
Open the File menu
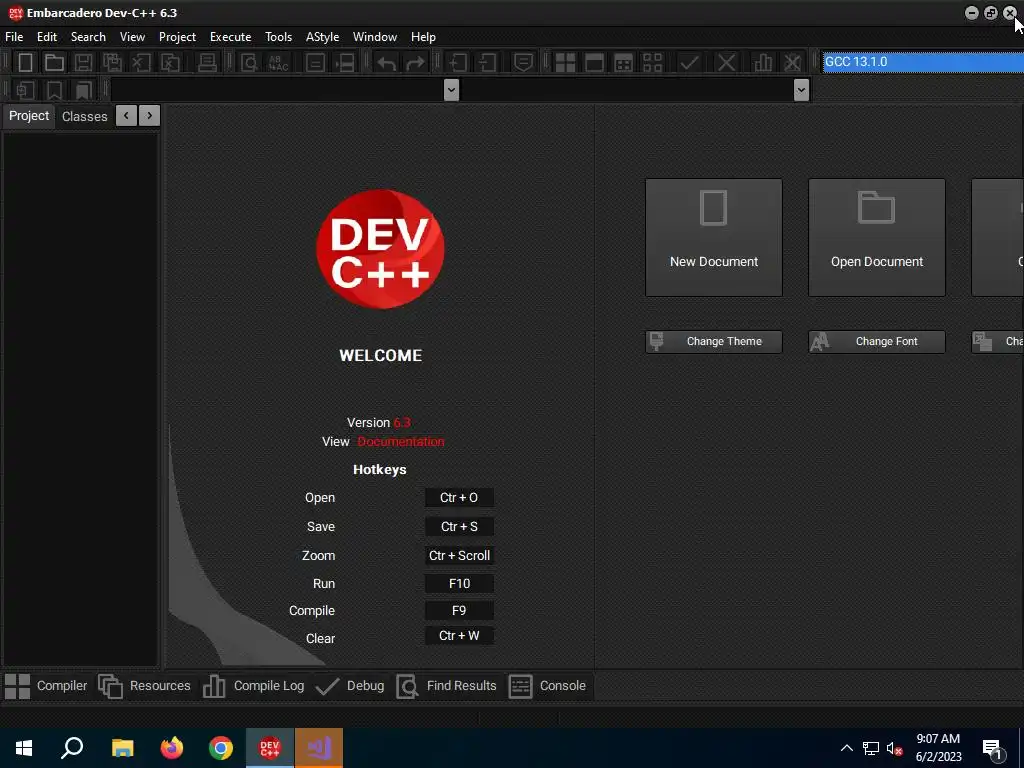point(14,37)
